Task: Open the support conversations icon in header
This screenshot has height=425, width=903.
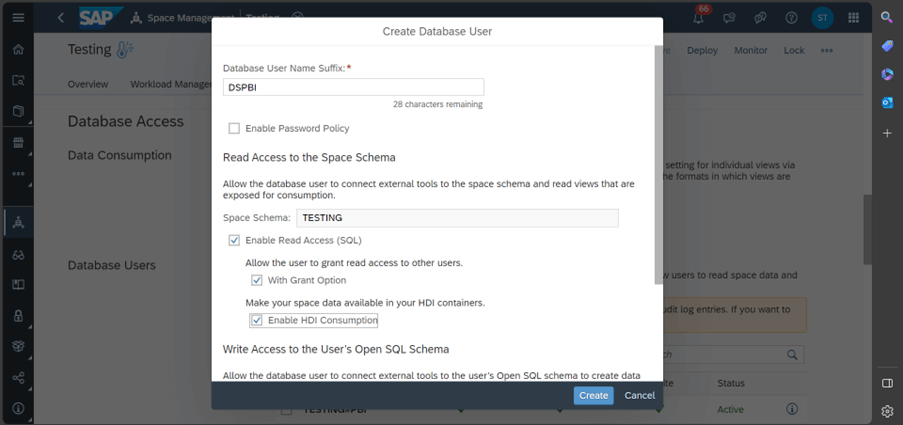Action: [760, 18]
